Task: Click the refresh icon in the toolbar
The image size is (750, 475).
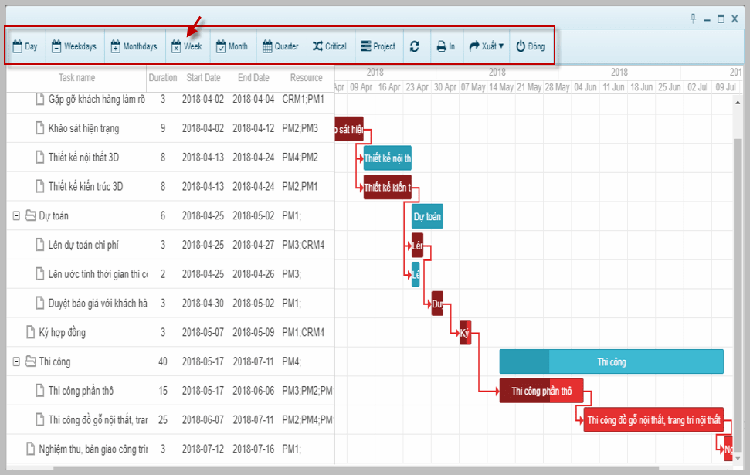Action: [x=415, y=46]
